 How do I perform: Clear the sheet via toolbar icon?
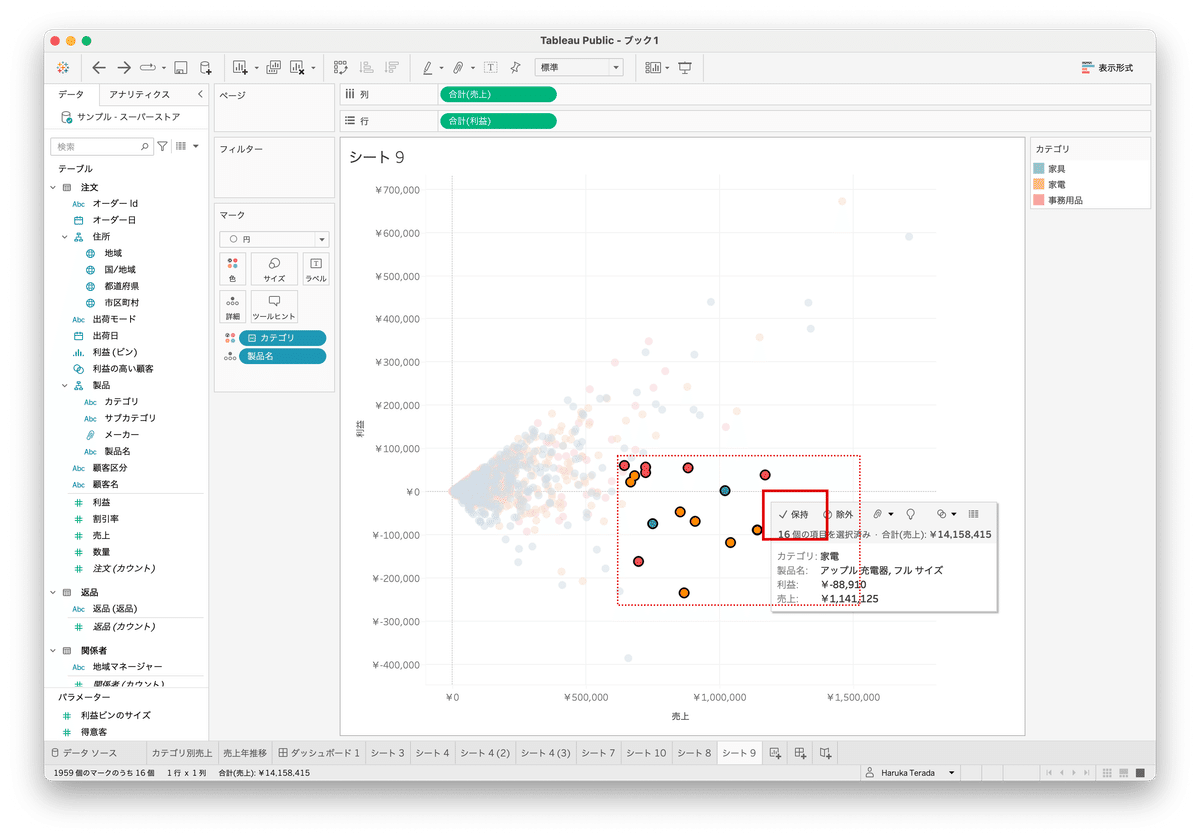pyautogui.click(x=297, y=68)
